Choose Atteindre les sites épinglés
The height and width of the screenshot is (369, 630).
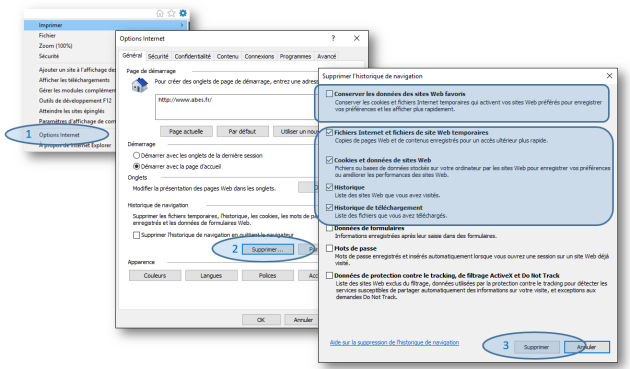72,111
